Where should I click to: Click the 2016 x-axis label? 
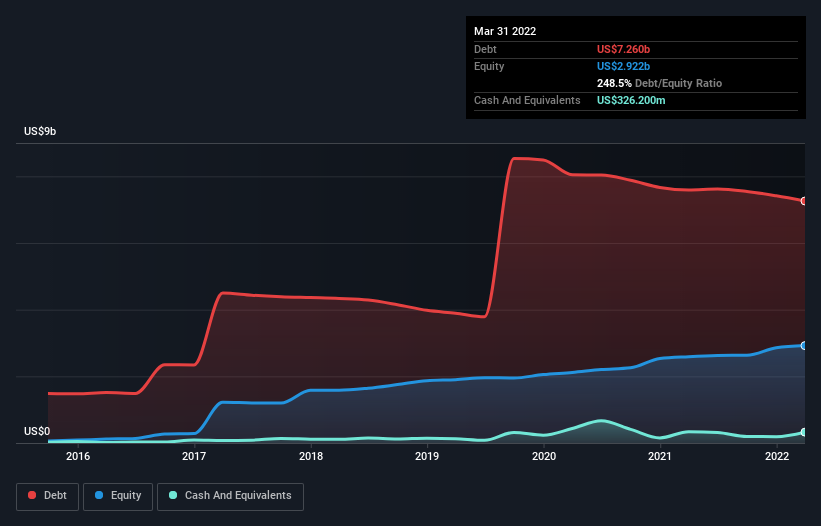click(x=78, y=456)
